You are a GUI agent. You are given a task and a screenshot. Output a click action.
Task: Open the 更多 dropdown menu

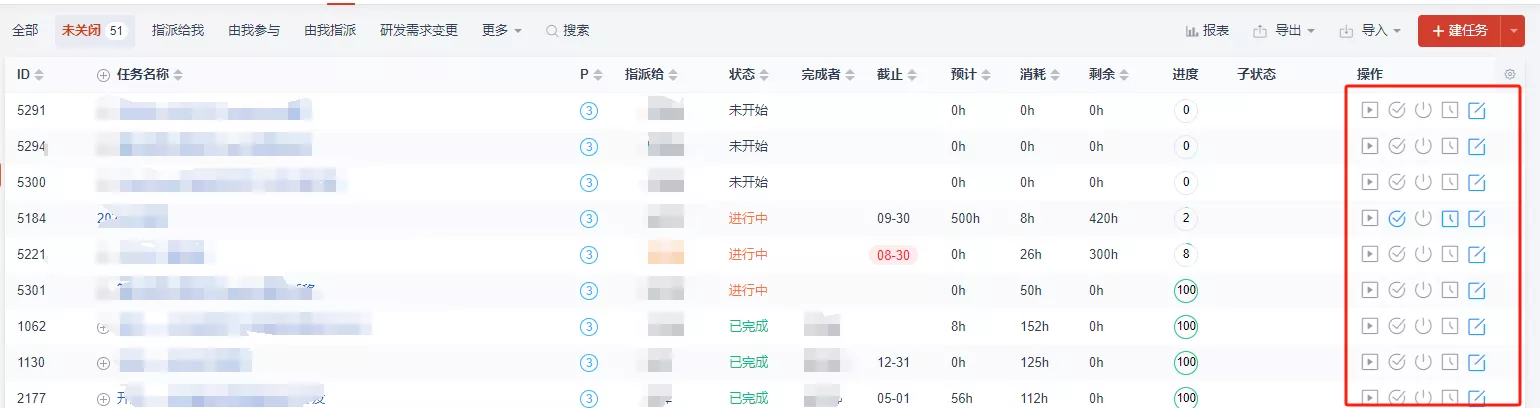[502, 31]
